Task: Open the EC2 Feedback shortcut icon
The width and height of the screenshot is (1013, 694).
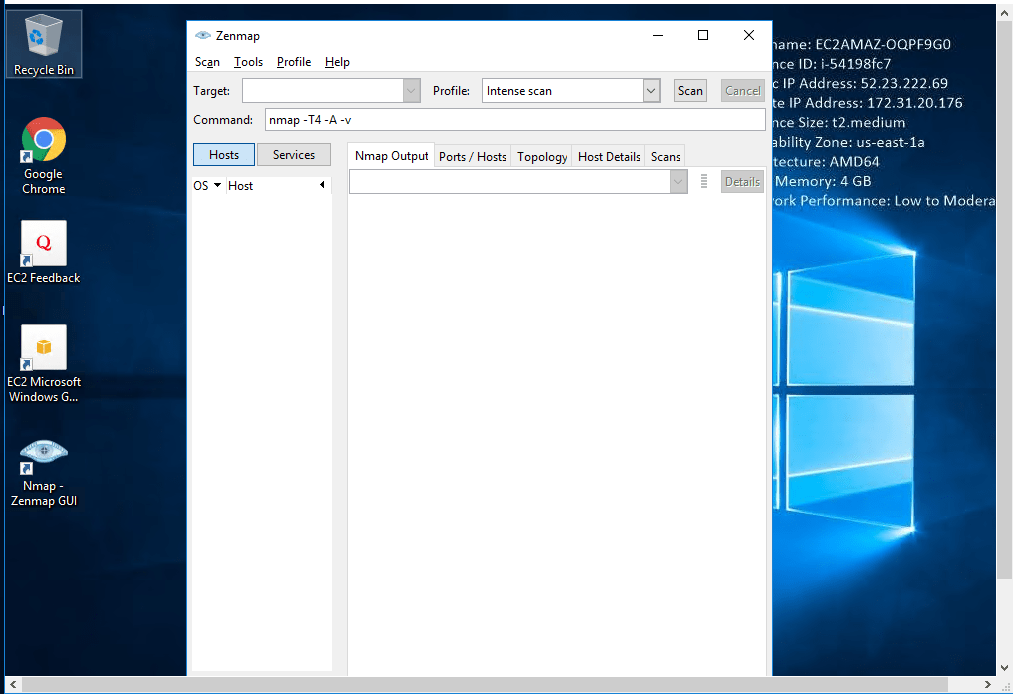Action: coord(43,245)
